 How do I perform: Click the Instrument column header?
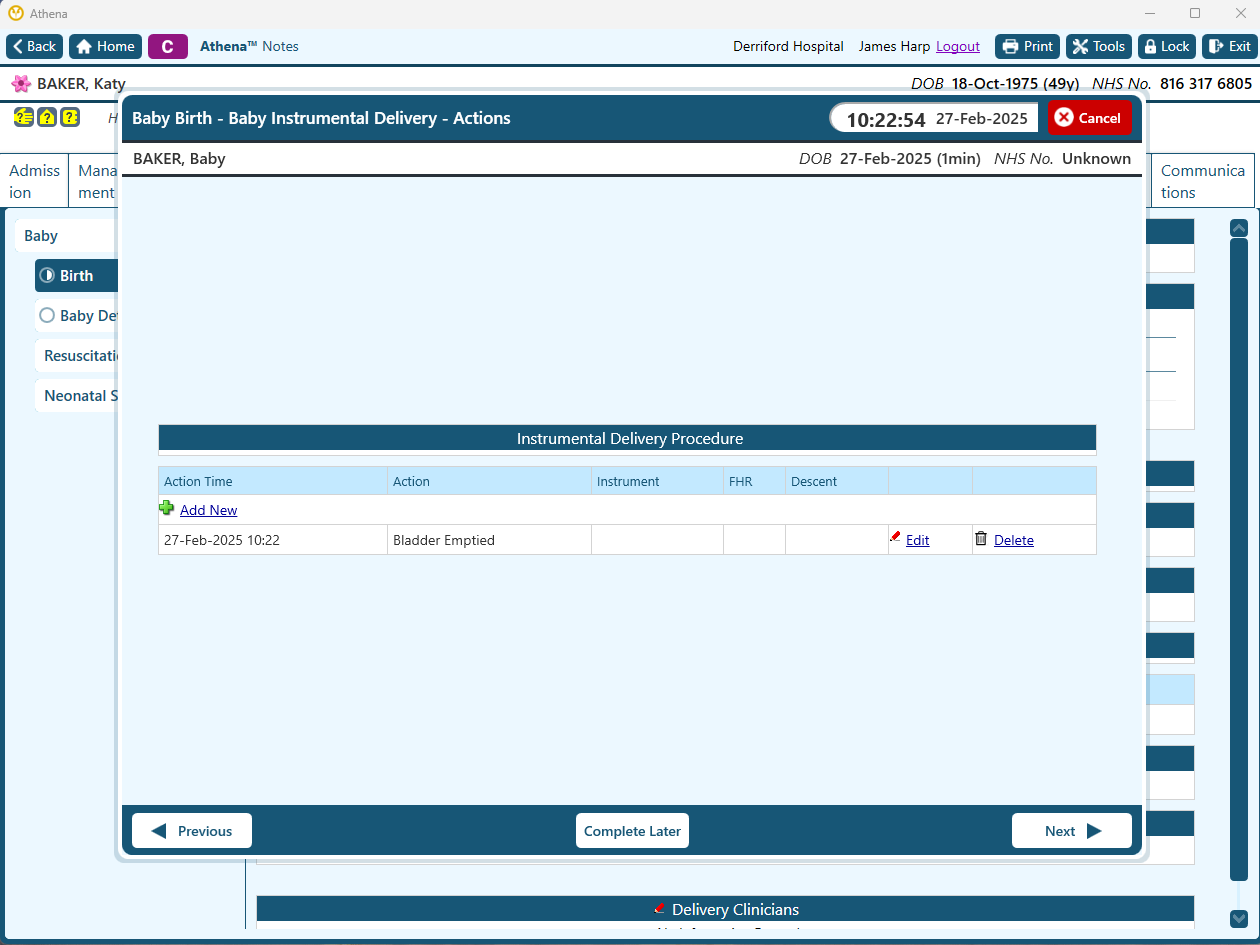coord(657,481)
